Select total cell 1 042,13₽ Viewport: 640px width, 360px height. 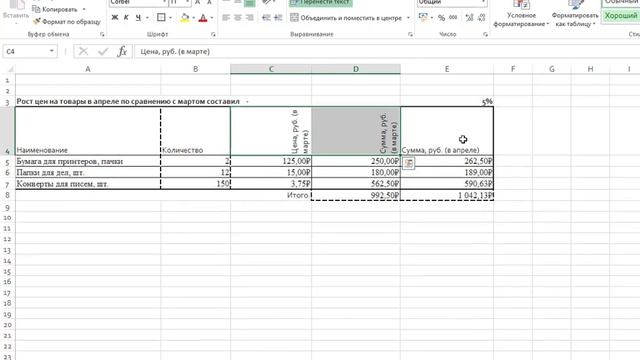(447, 195)
